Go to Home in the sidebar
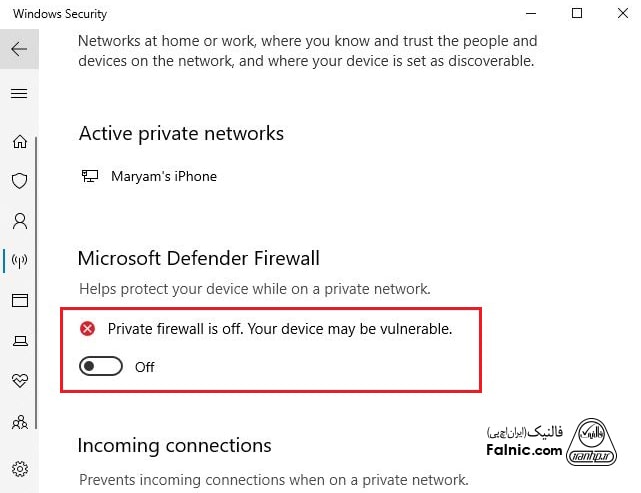The width and height of the screenshot is (641, 493). pos(19,141)
